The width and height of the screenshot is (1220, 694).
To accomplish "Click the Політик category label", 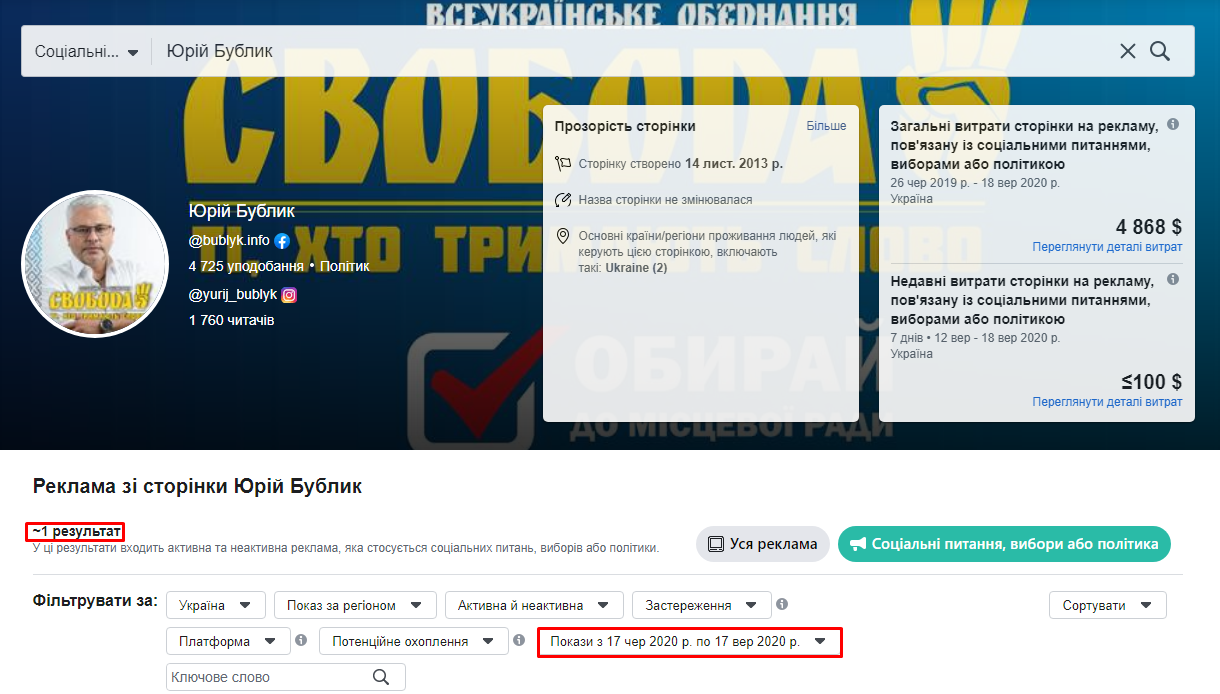I will tap(344, 266).
